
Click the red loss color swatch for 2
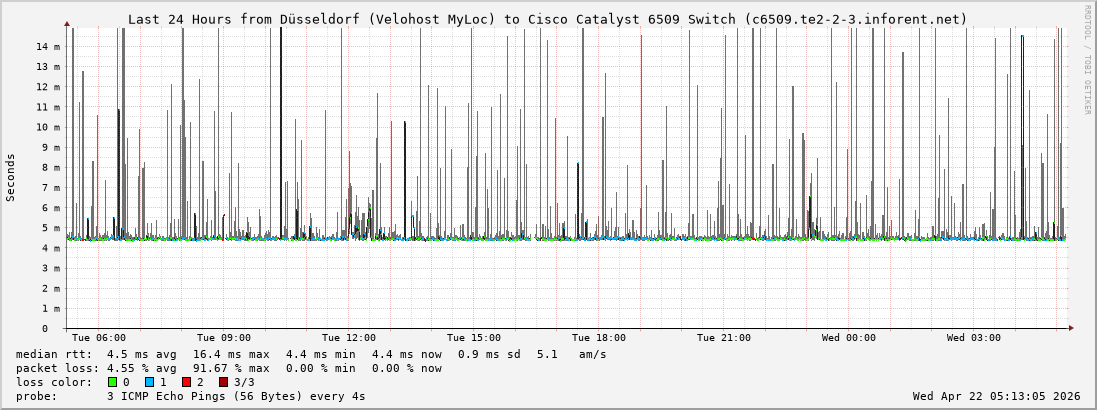186,382
